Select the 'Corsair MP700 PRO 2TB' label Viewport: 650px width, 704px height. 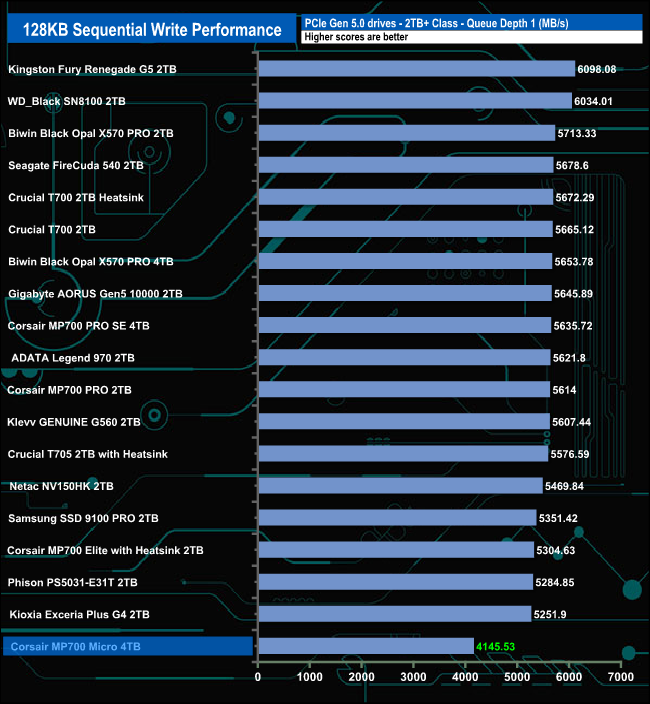(x=70, y=390)
